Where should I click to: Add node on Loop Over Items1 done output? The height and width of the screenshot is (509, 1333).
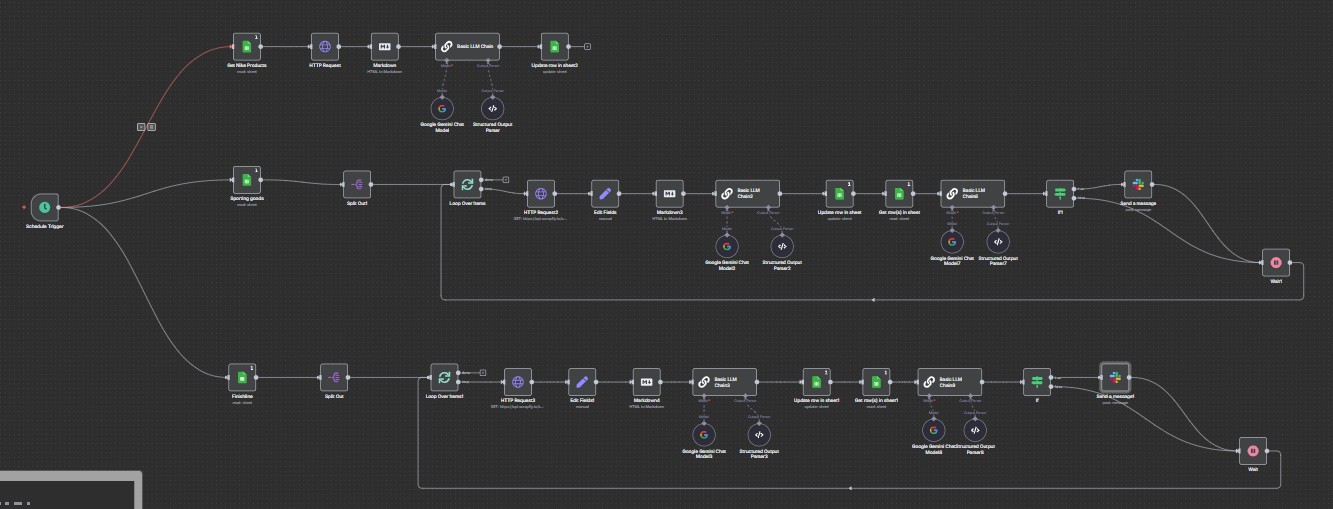[482, 372]
